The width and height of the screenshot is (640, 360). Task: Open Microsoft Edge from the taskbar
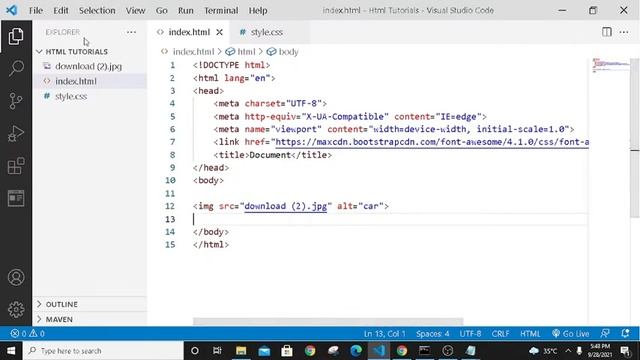pyautogui.click(x=356, y=351)
